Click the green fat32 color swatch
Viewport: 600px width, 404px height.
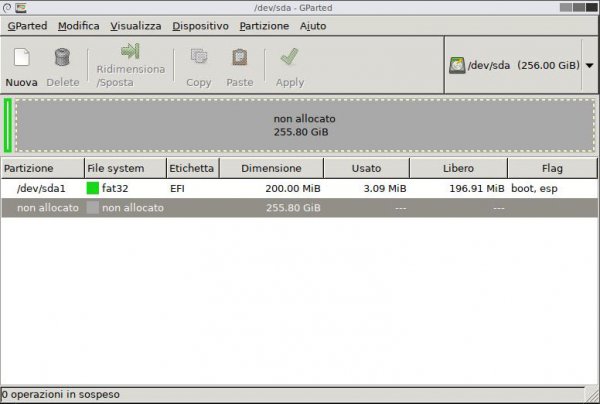coord(93,188)
